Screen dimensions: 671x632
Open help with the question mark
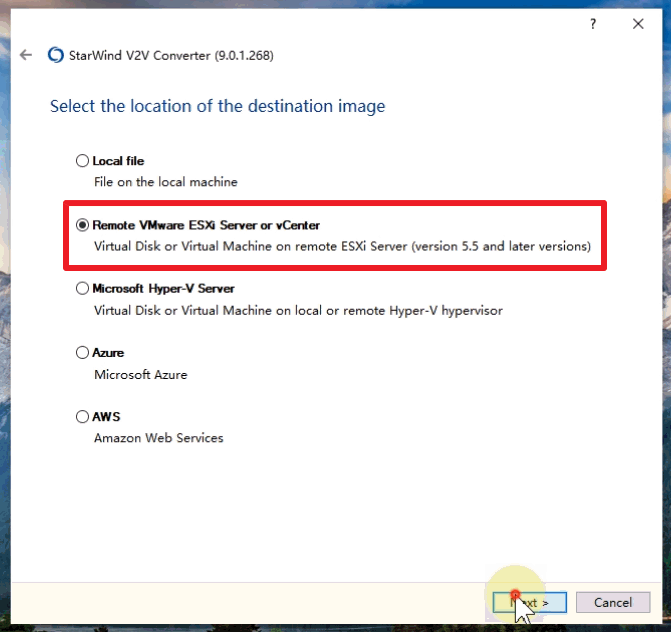pyautogui.click(x=593, y=24)
